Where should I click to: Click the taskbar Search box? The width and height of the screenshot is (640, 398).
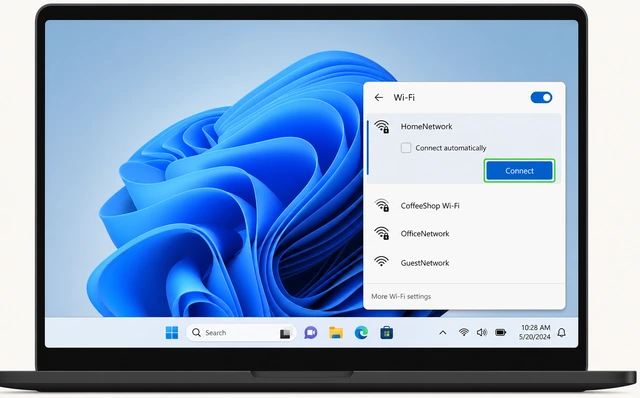click(241, 333)
